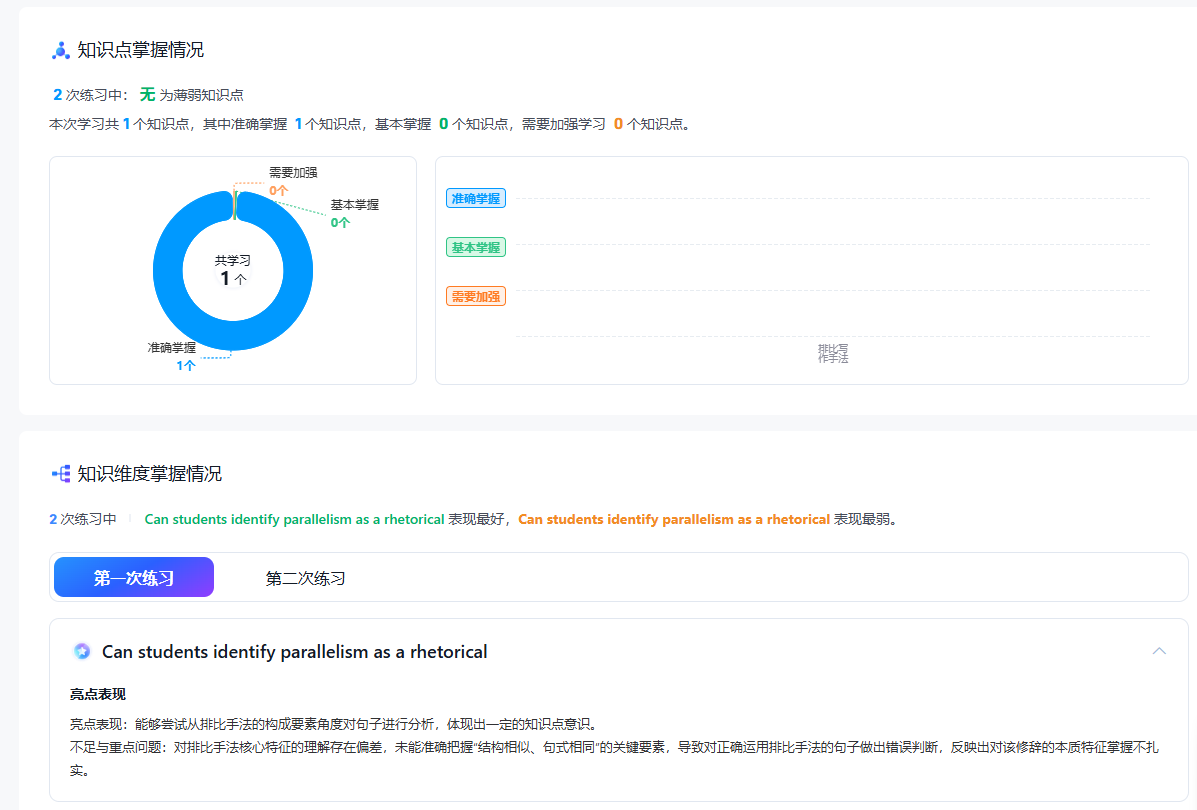Viewport: 1197px width, 810px height.
Task: Click the star icon beside the parallelism card title
Action: click(82, 652)
